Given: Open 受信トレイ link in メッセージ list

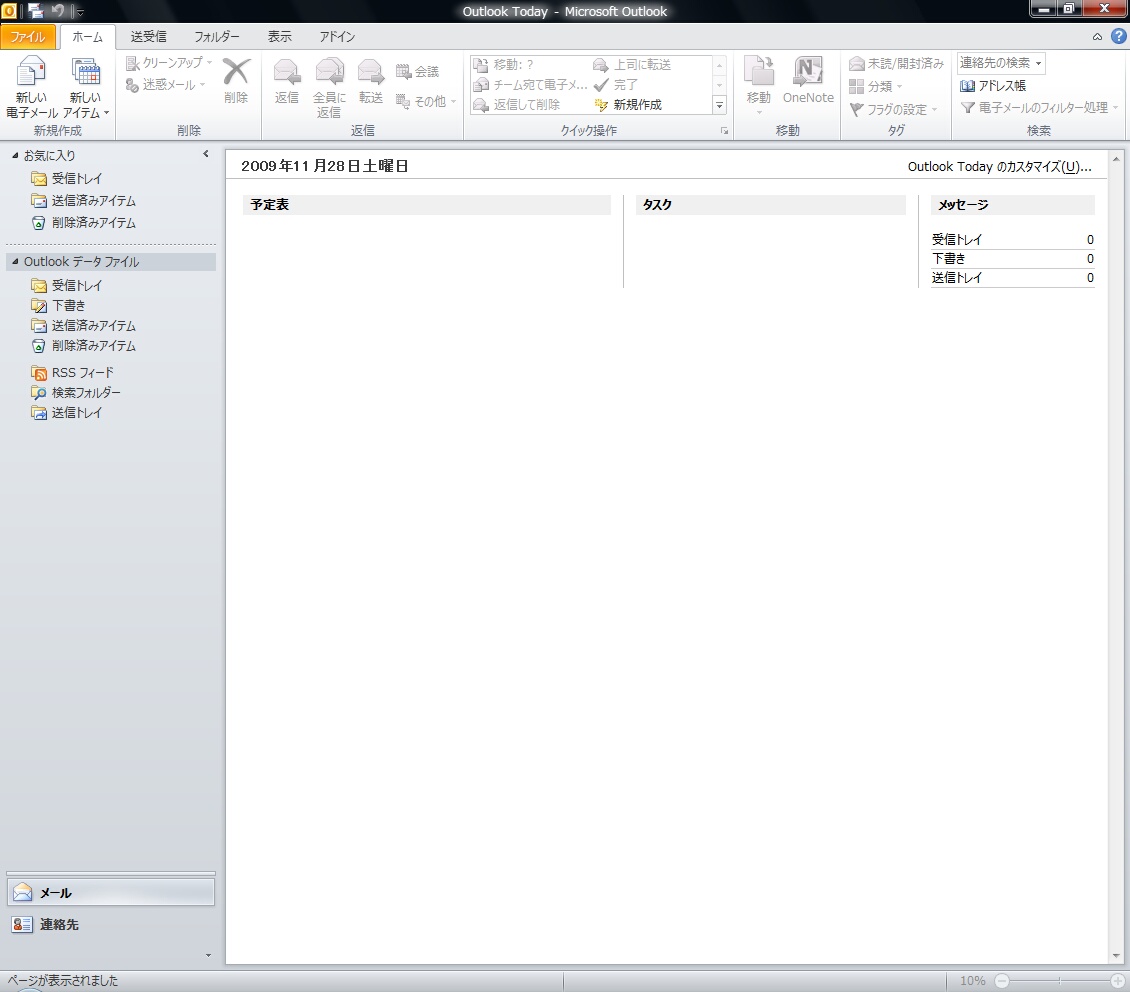Looking at the screenshot, I should [956, 240].
